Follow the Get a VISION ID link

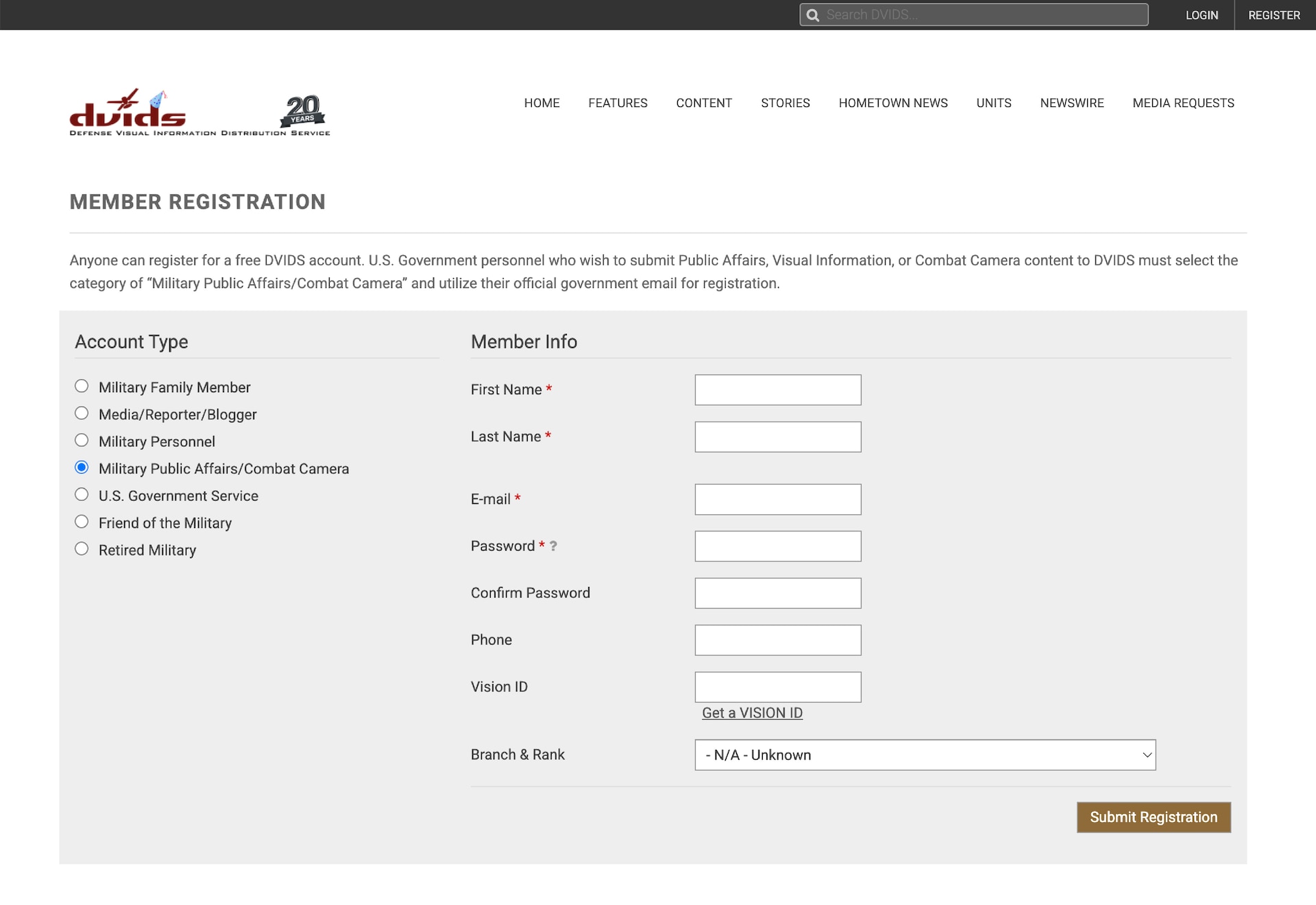coord(752,713)
